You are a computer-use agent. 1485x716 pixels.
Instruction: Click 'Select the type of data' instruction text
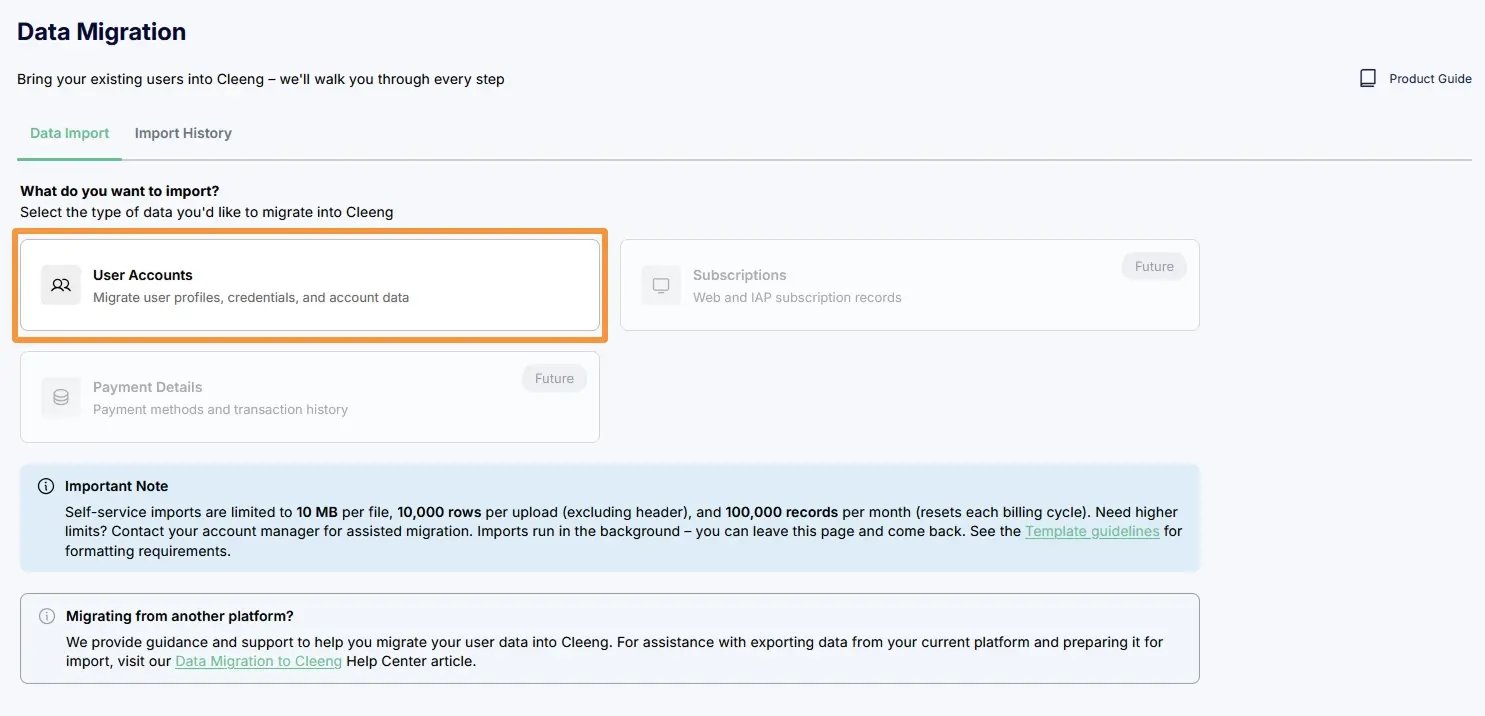pos(207,212)
